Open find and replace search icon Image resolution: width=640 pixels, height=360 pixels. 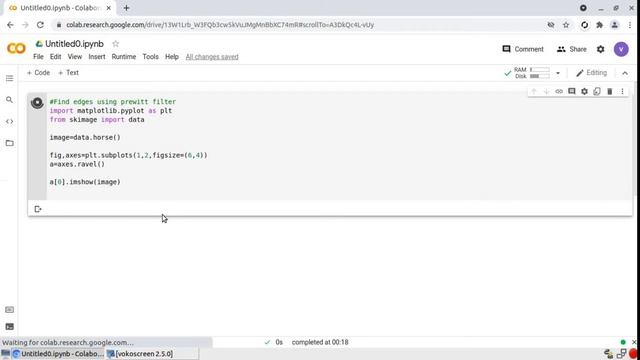pyautogui.click(x=9, y=100)
